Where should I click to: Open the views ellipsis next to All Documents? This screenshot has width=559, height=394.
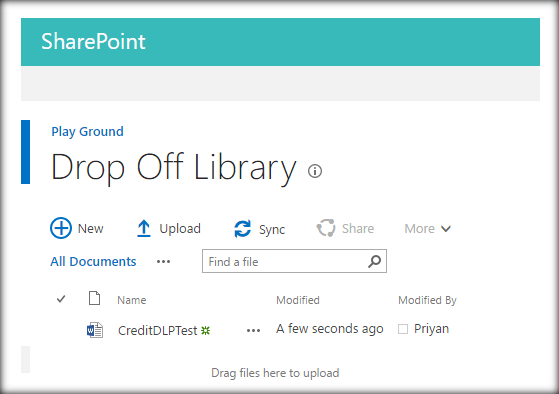click(x=163, y=262)
